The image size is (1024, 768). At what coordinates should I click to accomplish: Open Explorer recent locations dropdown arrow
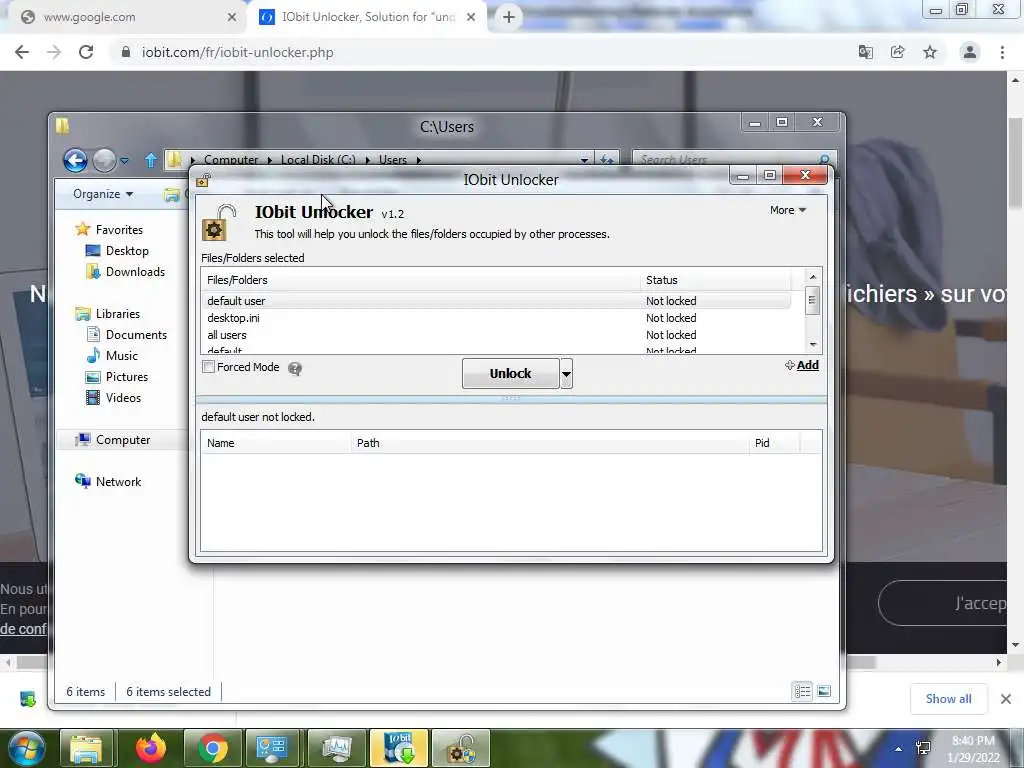[124, 160]
